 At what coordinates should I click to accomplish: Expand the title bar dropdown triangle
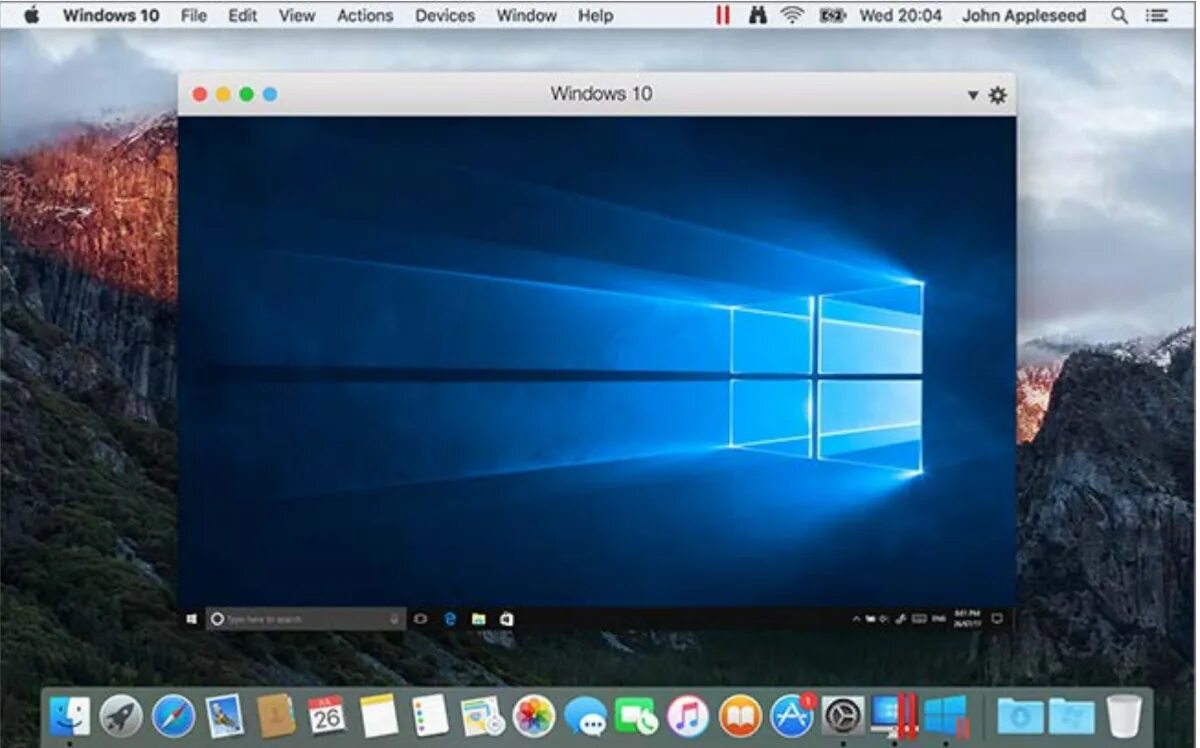[x=972, y=95]
